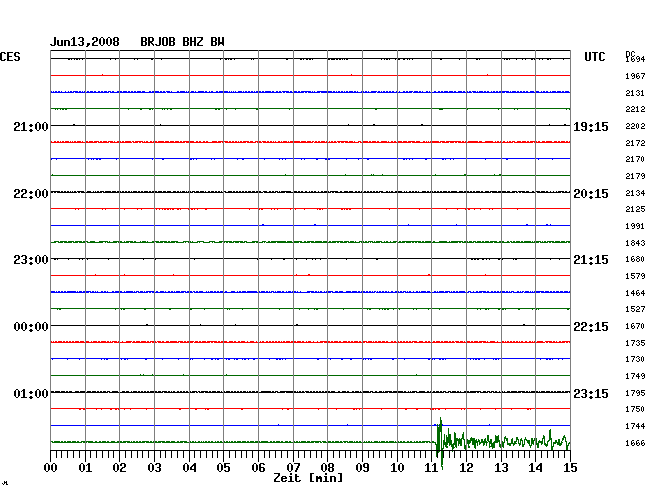Click minute 15 on the time axis

[570, 468]
